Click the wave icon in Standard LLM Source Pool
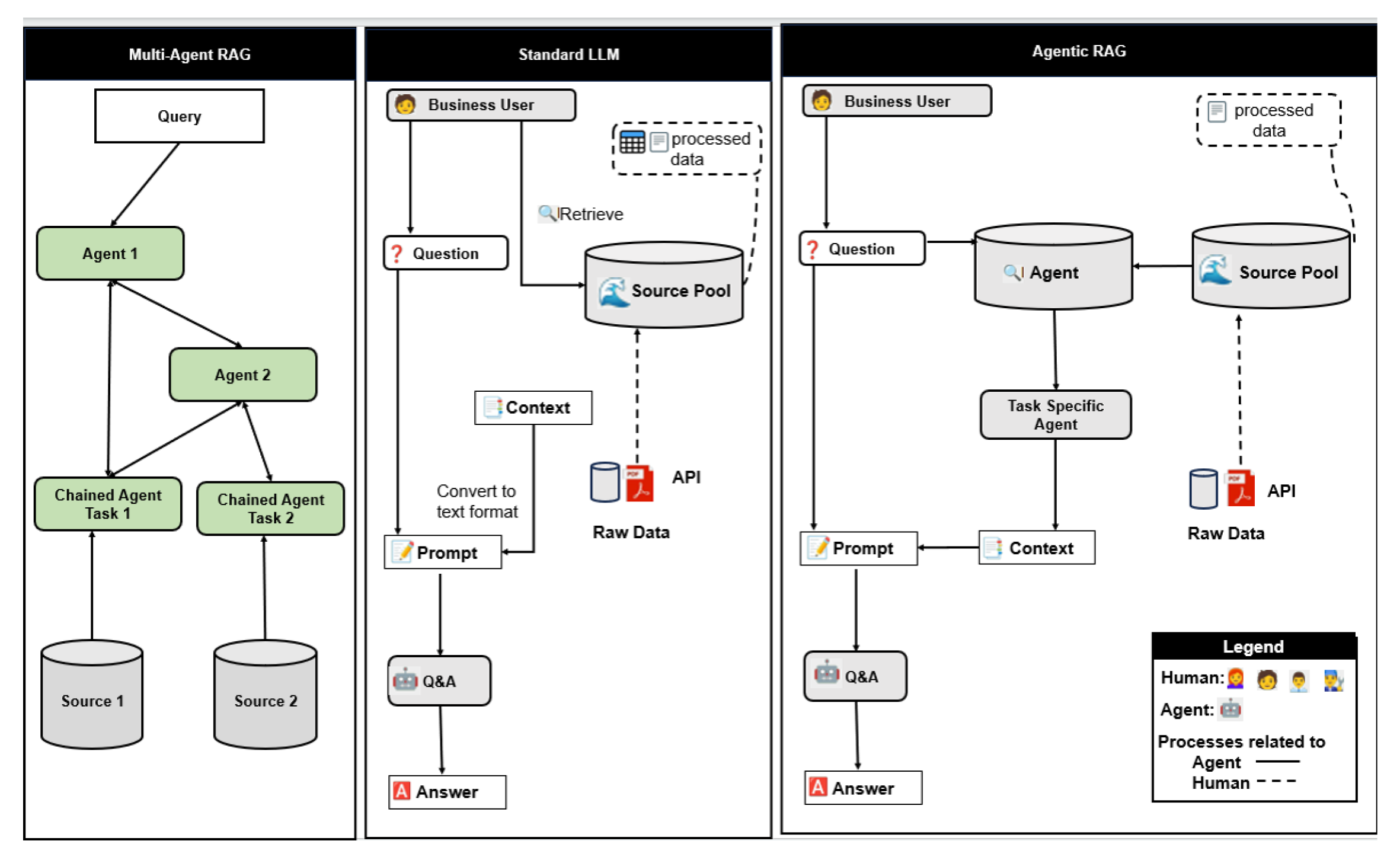1400x860 pixels. (613, 292)
